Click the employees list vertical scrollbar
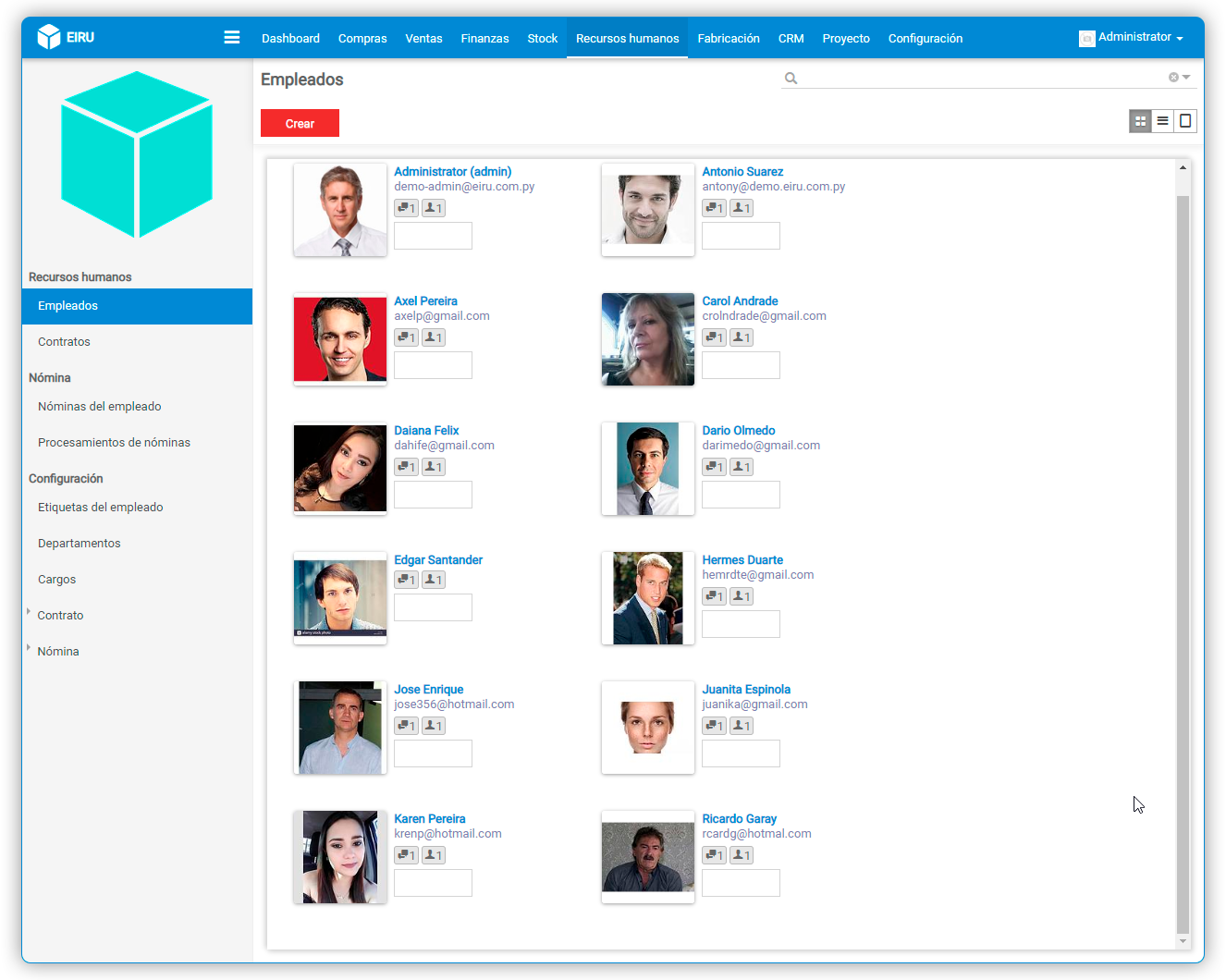The height and width of the screenshot is (980, 1226). pos(1183,564)
